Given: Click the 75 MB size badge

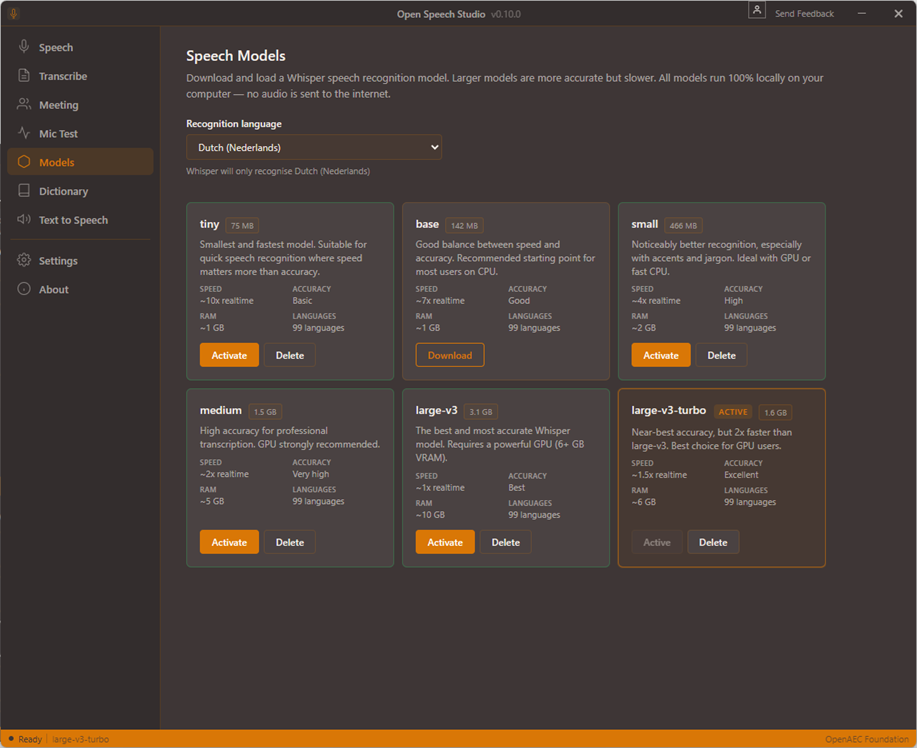Looking at the screenshot, I should pos(242,226).
